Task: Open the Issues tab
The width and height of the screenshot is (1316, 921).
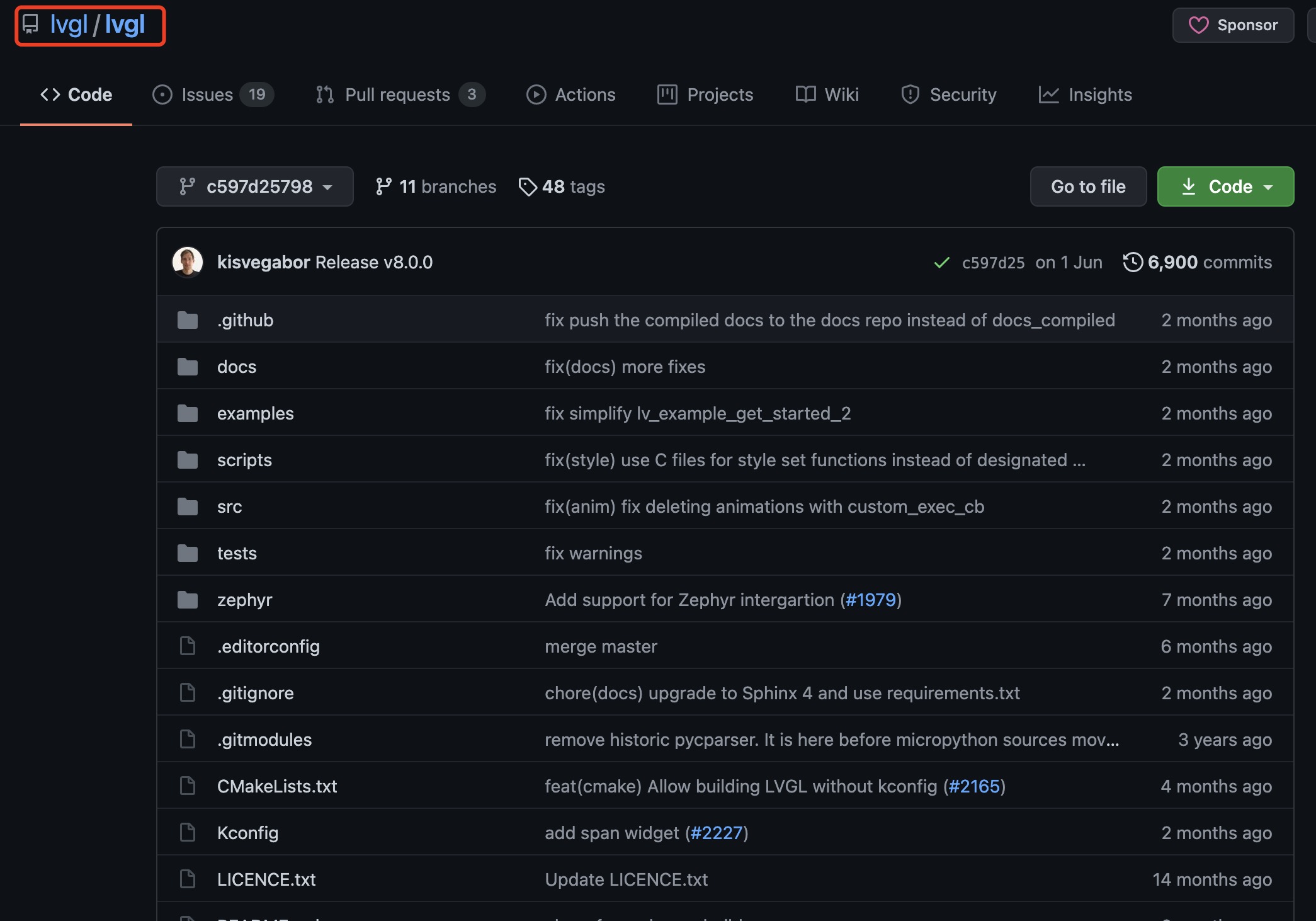Action: (x=213, y=94)
